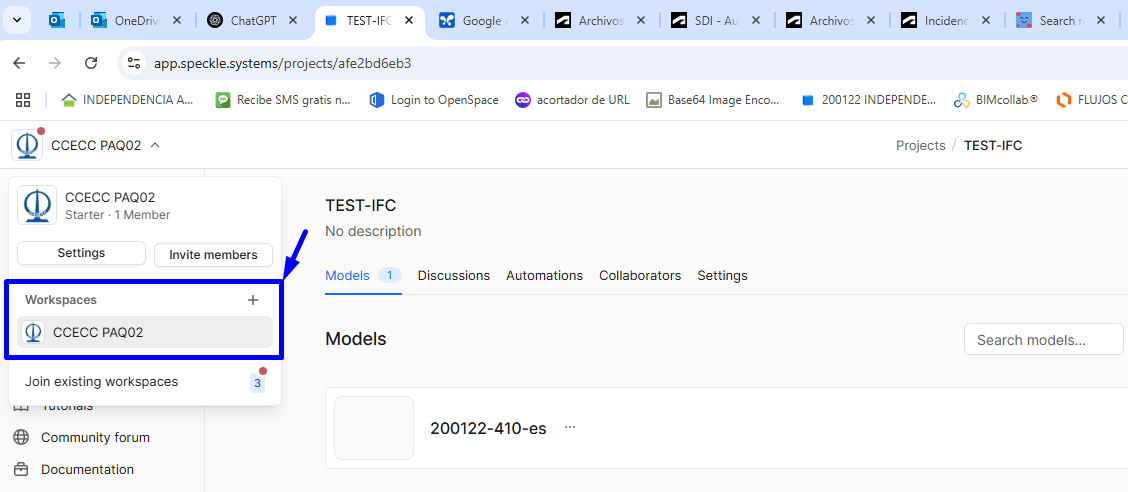Click the Search models input field
The image size is (1128, 492).
[x=1043, y=340]
